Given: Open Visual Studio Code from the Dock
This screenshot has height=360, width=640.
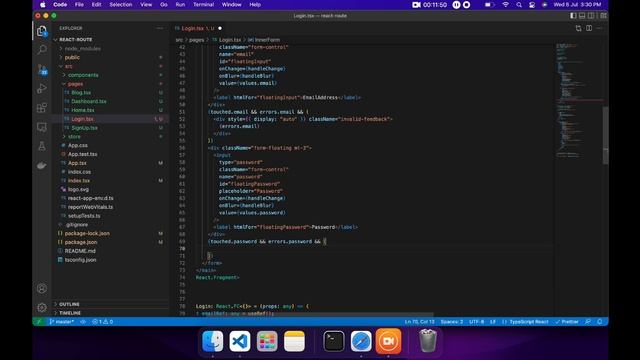Looking at the screenshot, I should (240, 341).
